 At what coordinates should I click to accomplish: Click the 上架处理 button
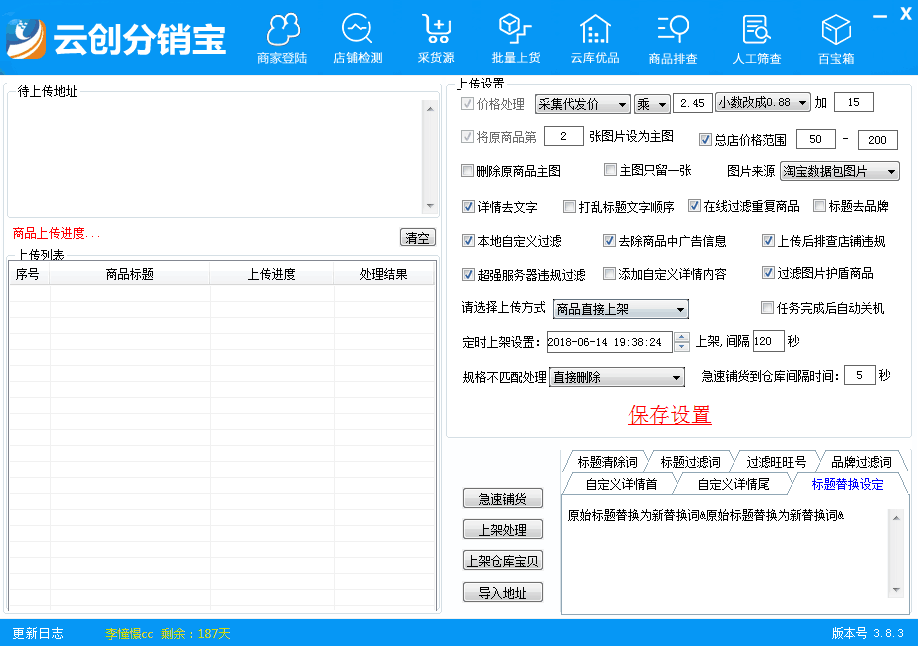[502, 529]
